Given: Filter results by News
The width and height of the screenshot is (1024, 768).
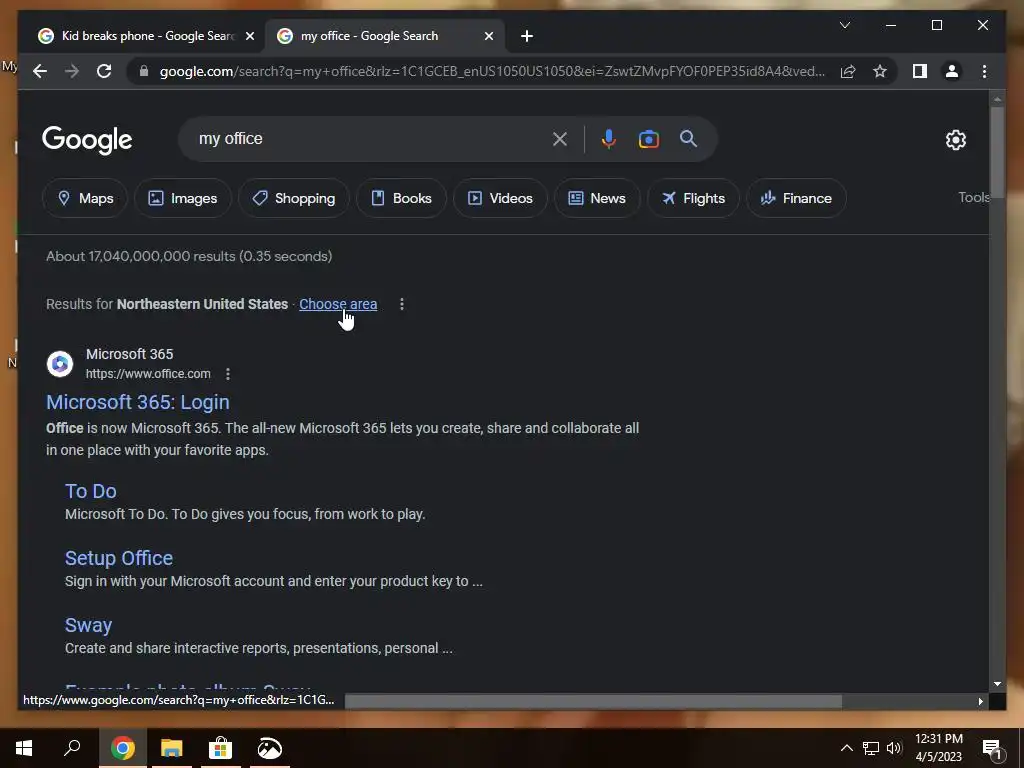Looking at the screenshot, I should pos(597,198).
